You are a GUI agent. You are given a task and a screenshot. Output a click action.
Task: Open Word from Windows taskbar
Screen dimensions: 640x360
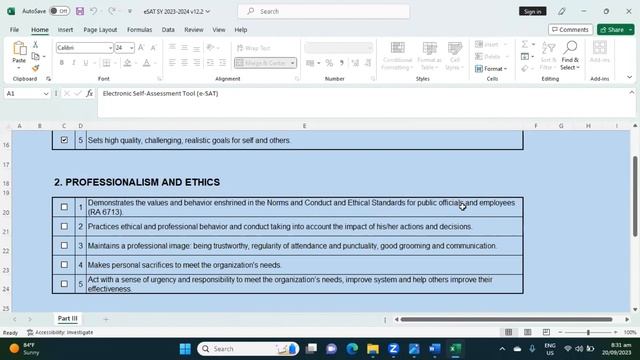[435, 349]
